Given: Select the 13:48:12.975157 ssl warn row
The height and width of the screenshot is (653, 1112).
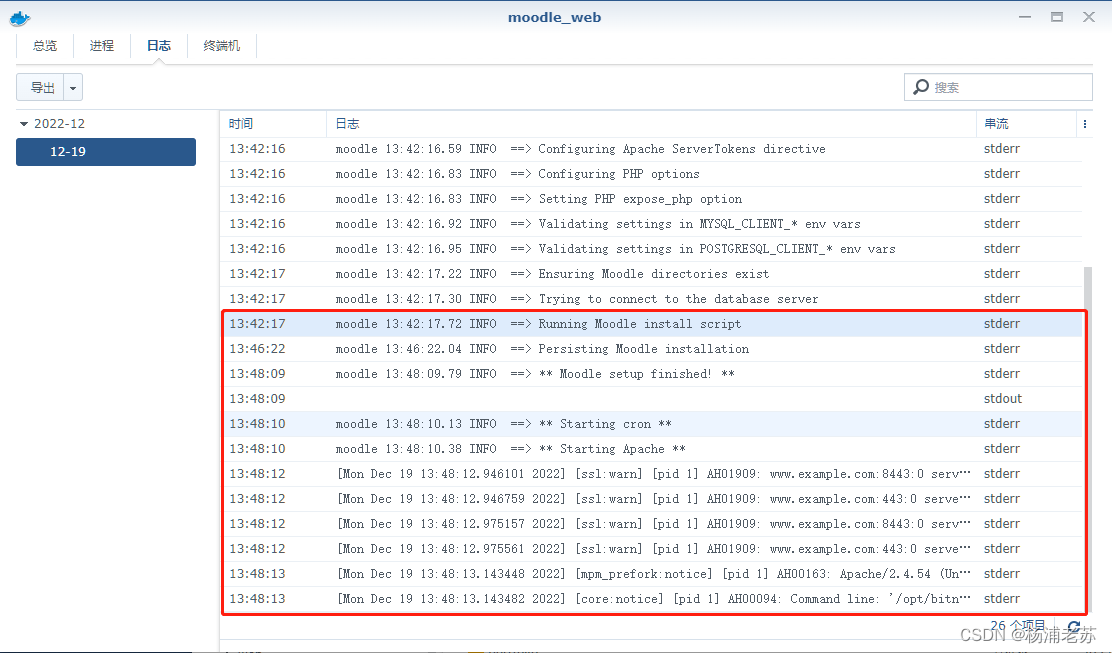Looking at the screenshot, I should coord(651,524).
